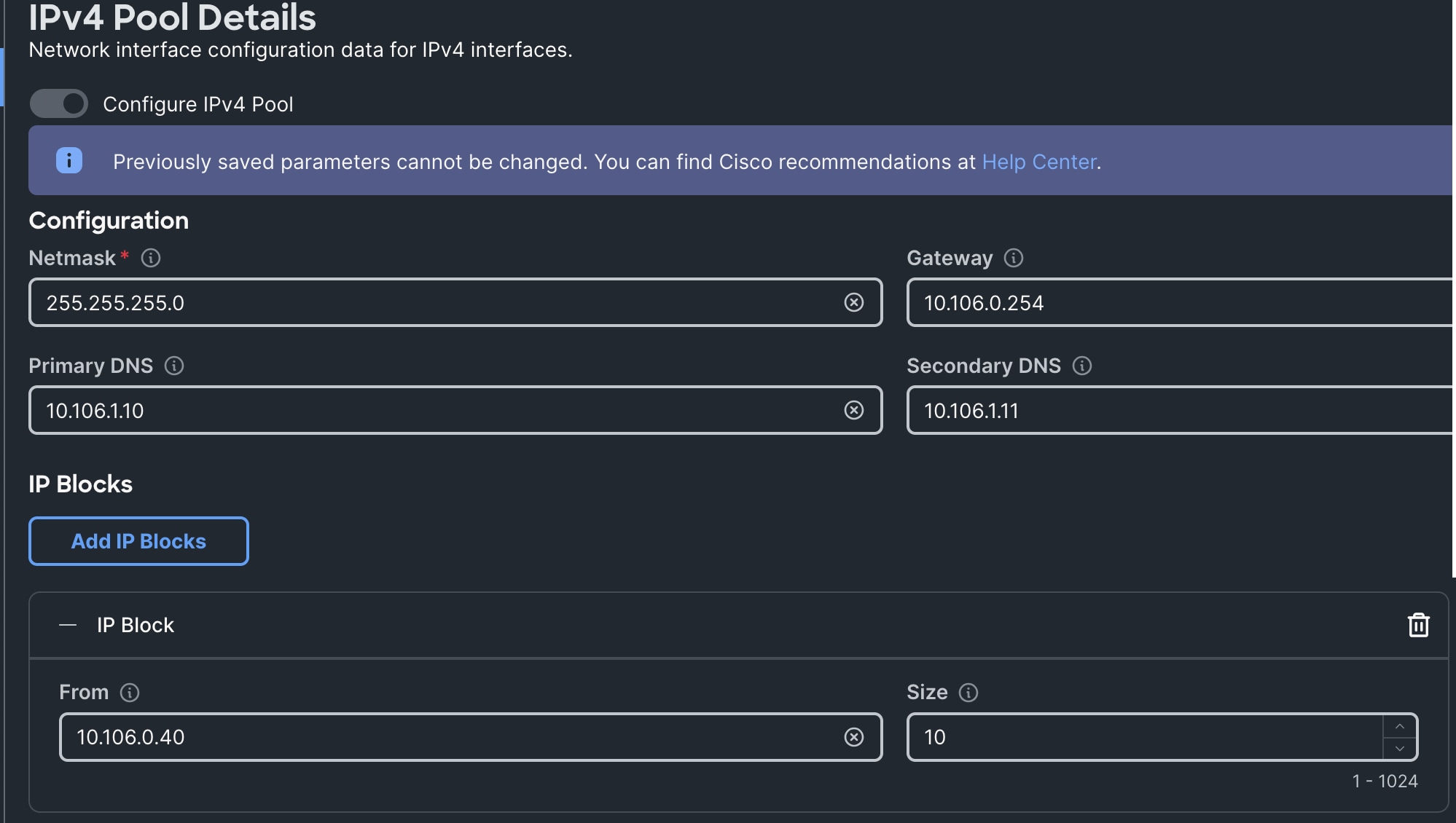The height and width of the screenshot is (823, 1456).
Task: Click the Netmask info icon
Action: [x=151, y=258]
